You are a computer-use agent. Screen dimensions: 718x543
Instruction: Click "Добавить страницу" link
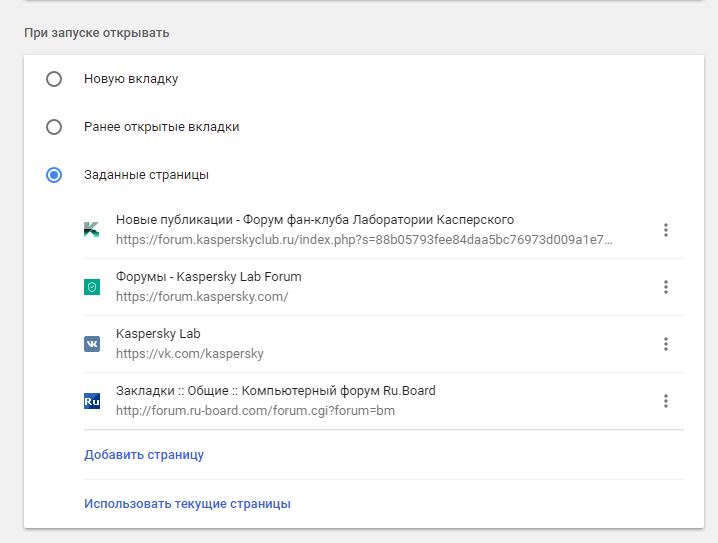(144, 455)
